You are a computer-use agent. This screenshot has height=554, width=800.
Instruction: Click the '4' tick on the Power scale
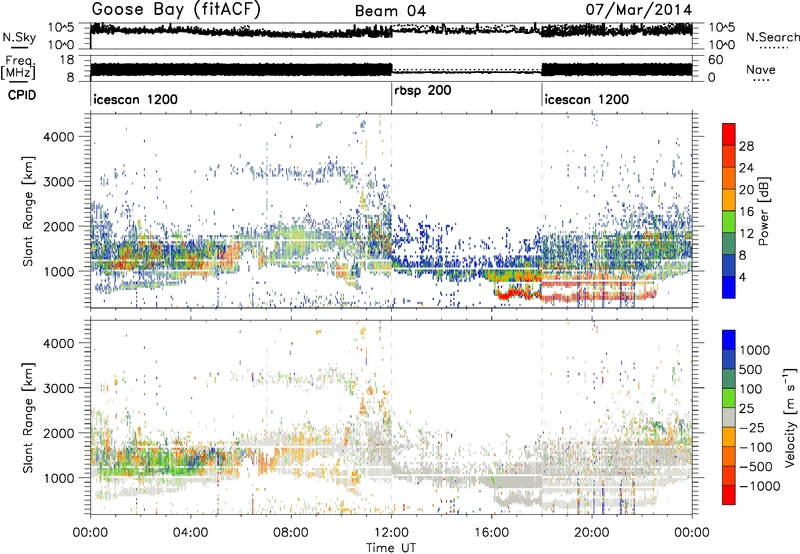[742, 277]
